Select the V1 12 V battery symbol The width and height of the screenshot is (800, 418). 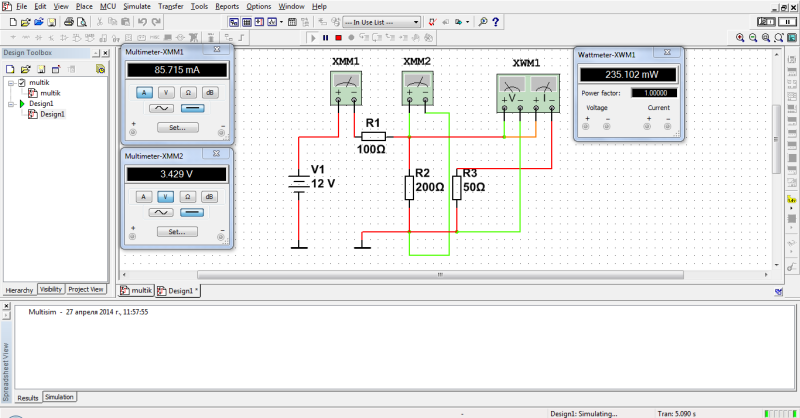pos(299,183)
